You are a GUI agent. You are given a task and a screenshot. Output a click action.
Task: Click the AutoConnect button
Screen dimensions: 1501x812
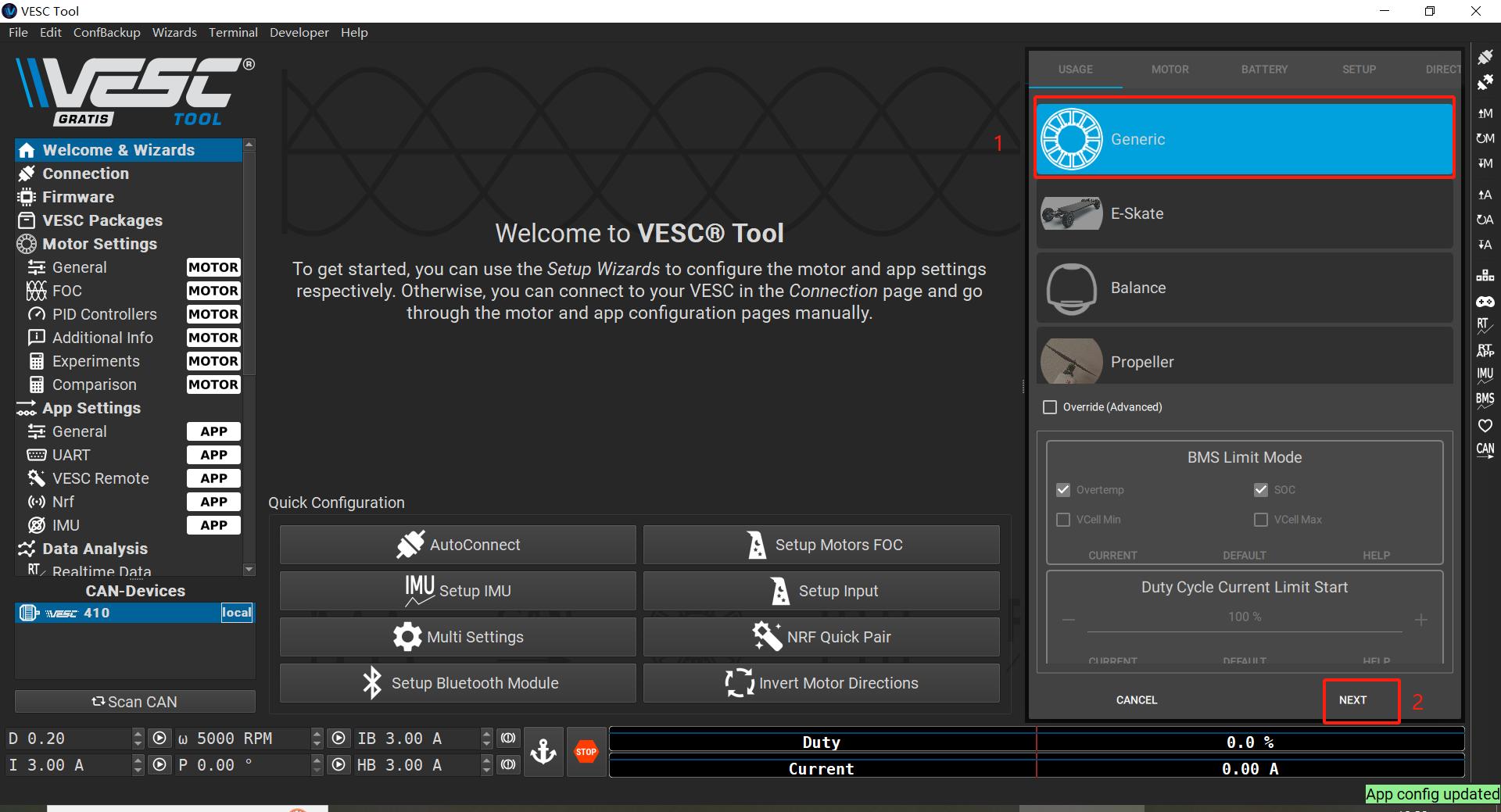[458, 545]
